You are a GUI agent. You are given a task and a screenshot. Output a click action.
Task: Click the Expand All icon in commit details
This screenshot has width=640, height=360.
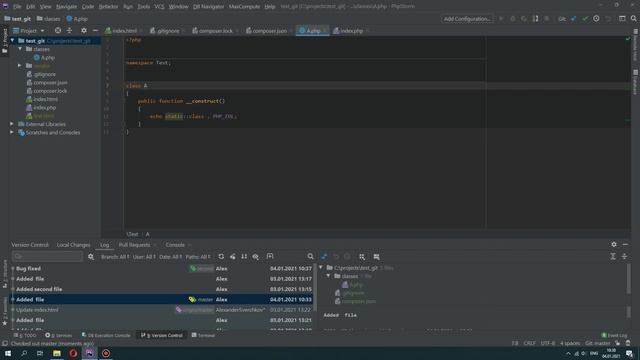pos(613,256)
